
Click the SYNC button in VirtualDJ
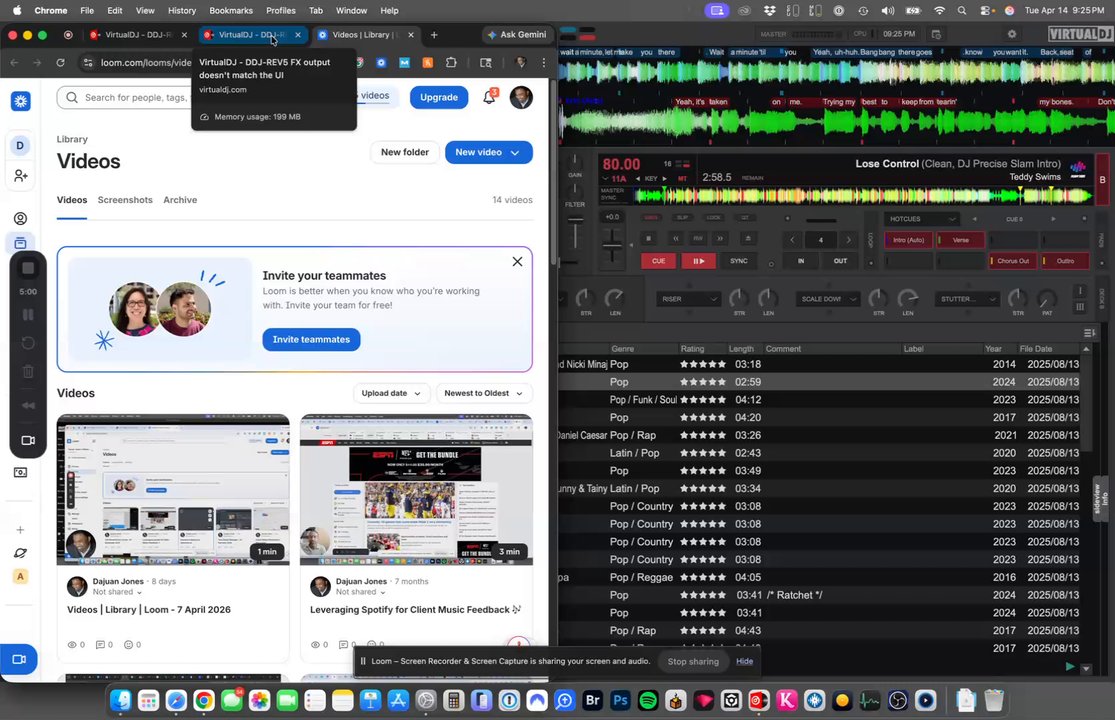click(739, 261)
